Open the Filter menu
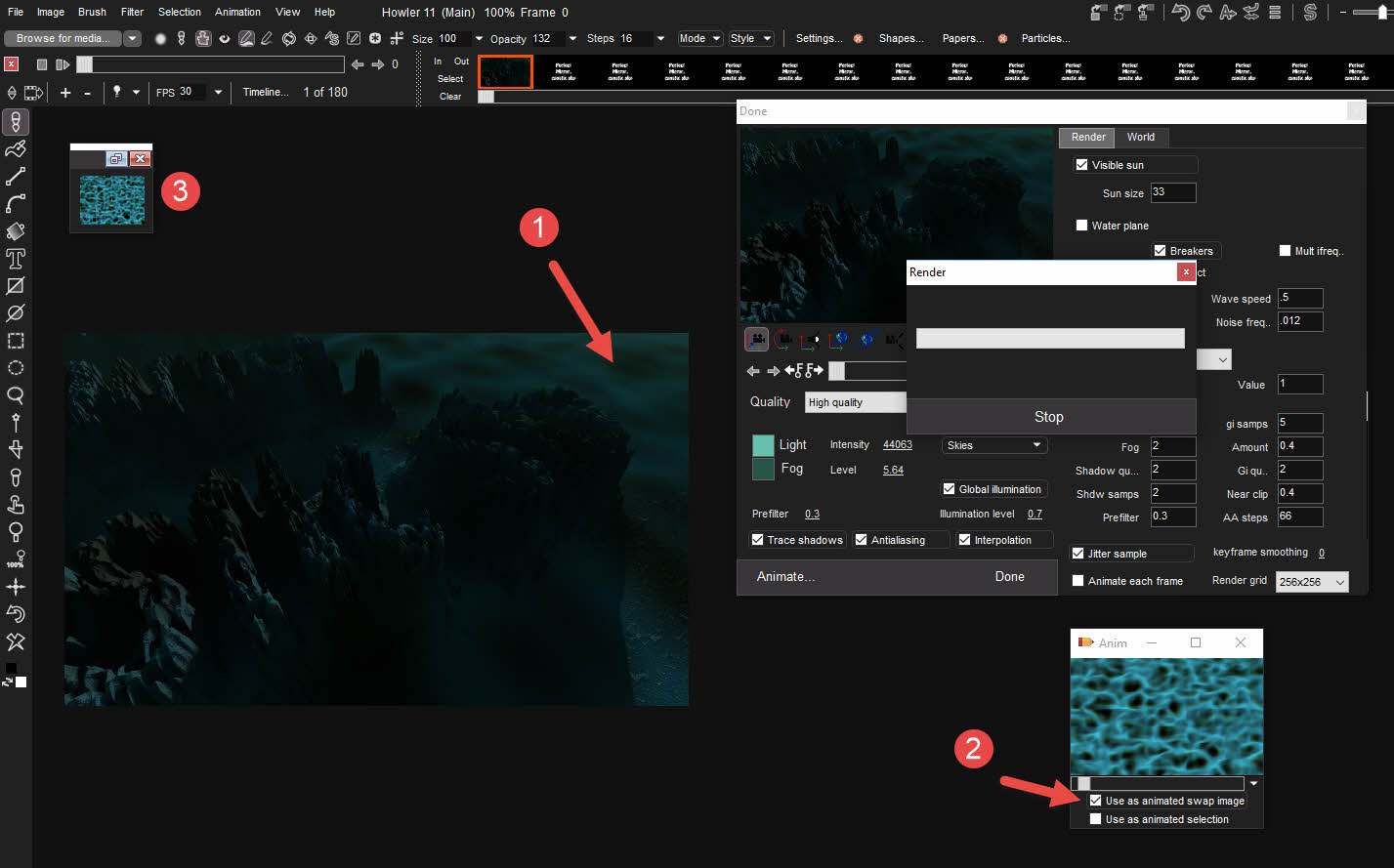Image resolution: width=1394 pixels, height=868 pixels. [132, 12]
